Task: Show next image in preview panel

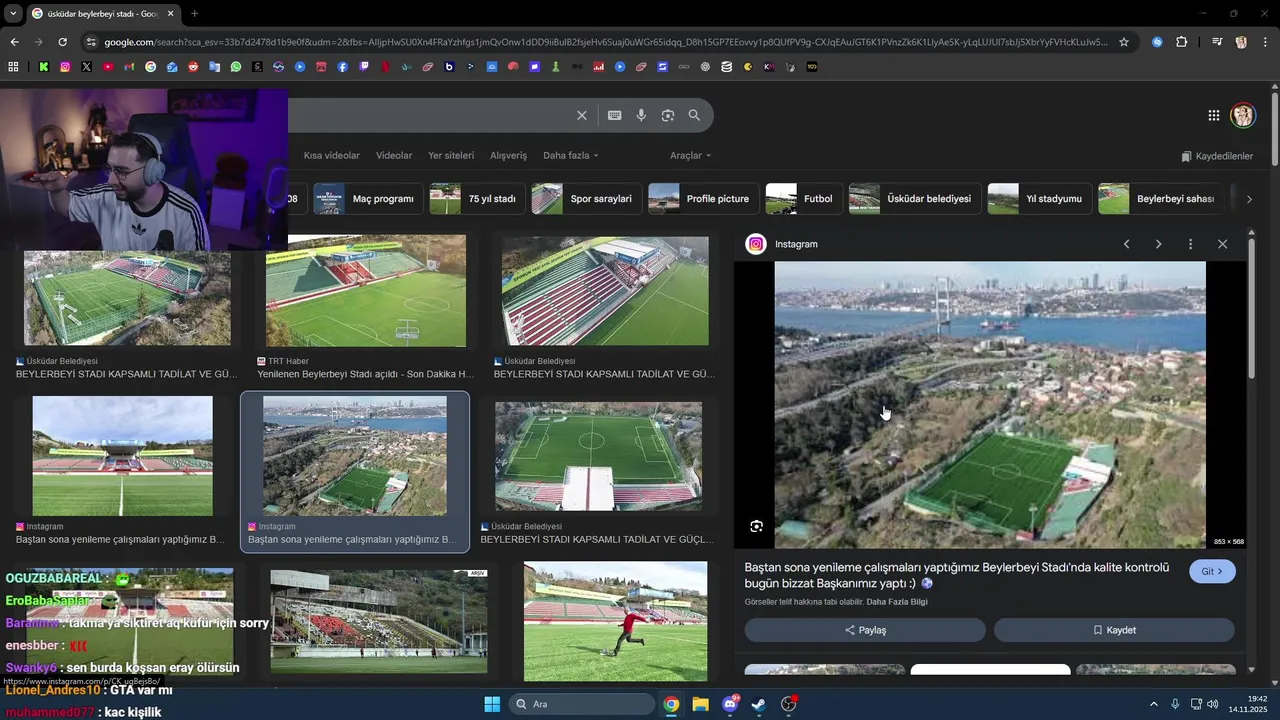Action: point(1158,244)
